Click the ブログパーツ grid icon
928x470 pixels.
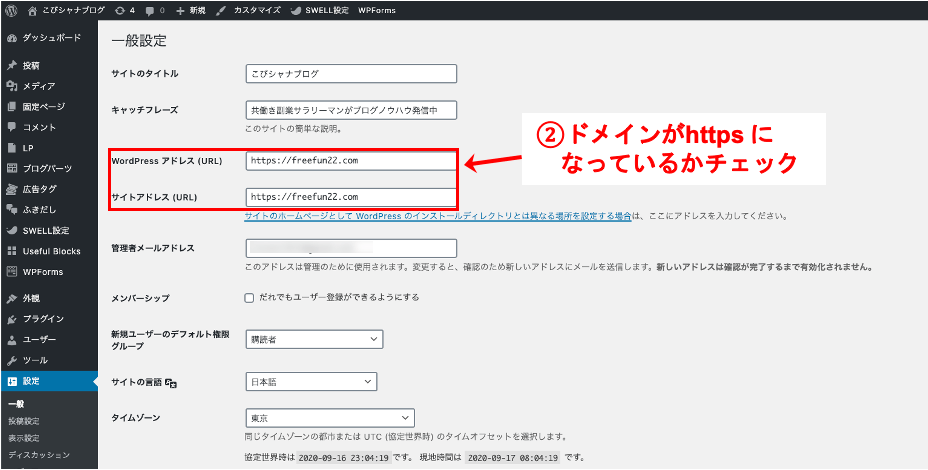pos(11,169)
